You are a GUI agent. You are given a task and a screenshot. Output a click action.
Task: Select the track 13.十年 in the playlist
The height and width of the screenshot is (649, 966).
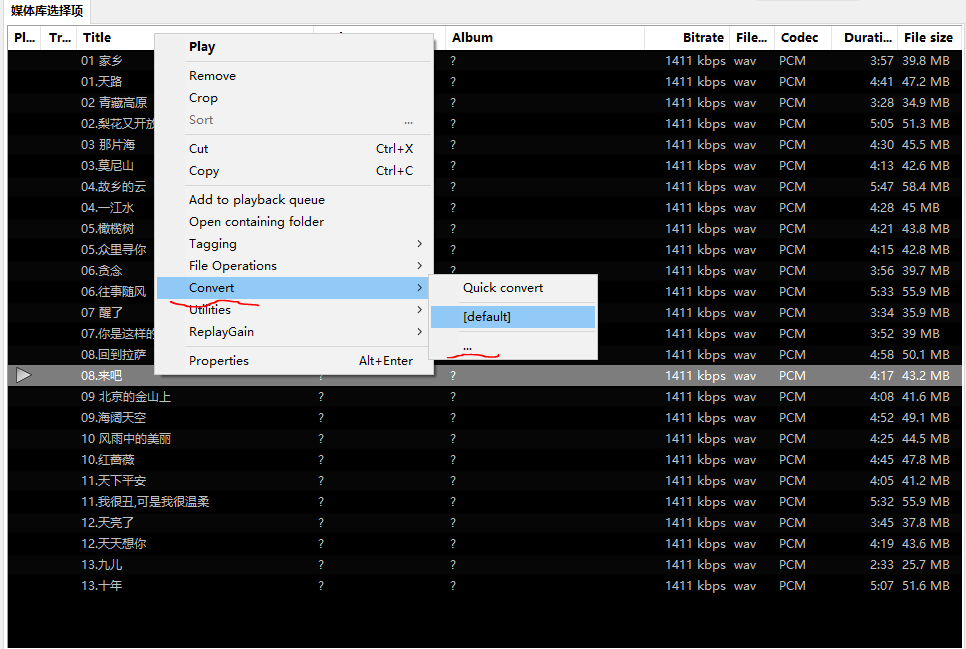(102, 586)
